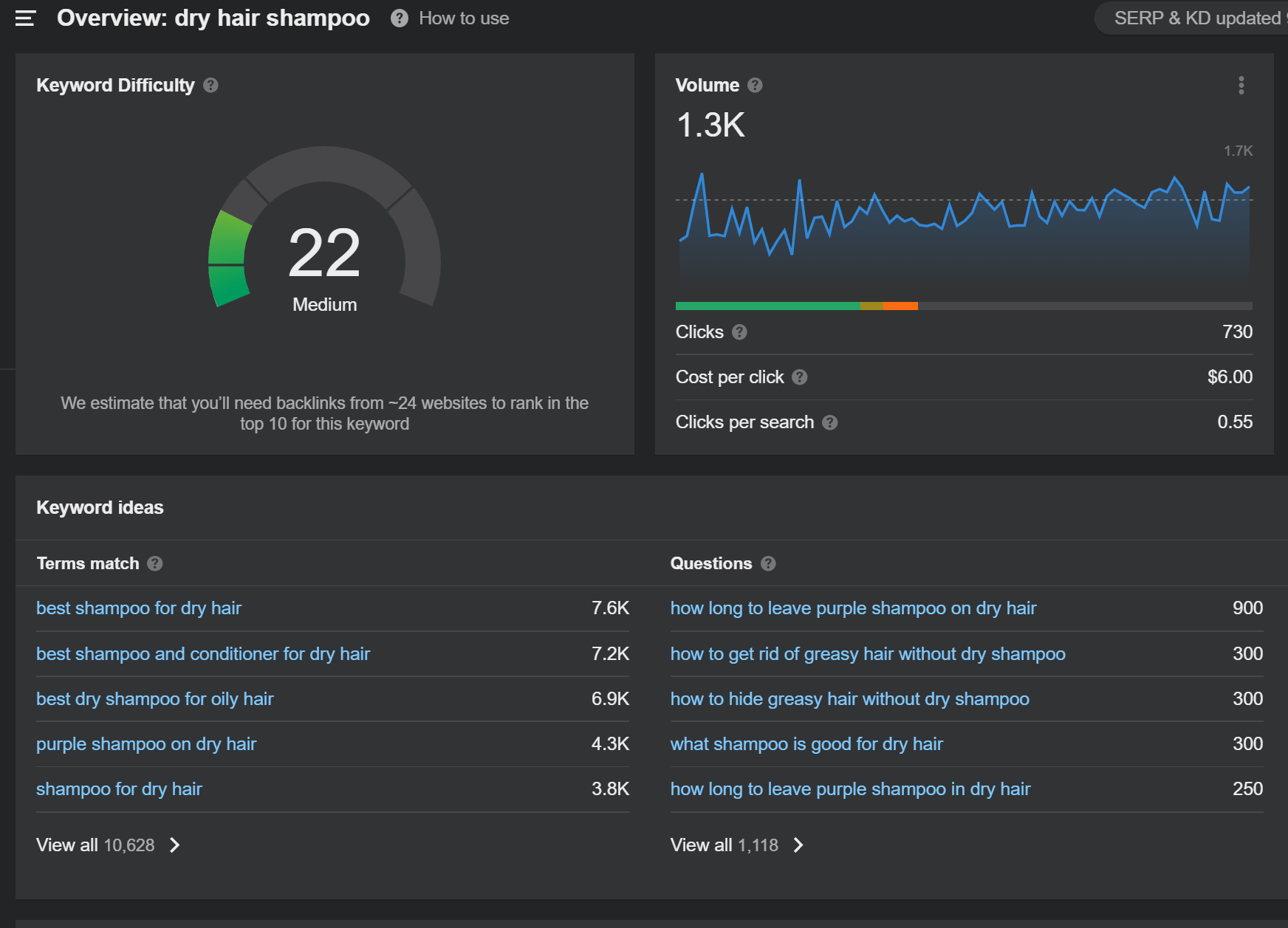Open 'purple shampoo on dry hair' keyword
The height and width of the screenshot is (928, 1288).
tap(146, 744)
